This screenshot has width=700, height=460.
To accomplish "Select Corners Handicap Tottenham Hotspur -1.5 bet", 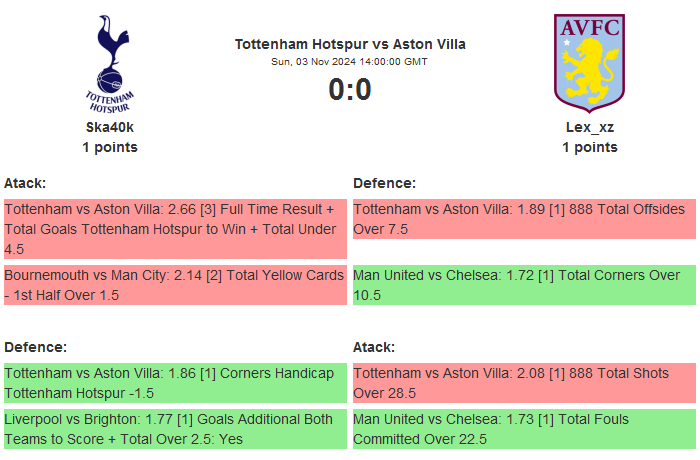I will pos(175,383).
